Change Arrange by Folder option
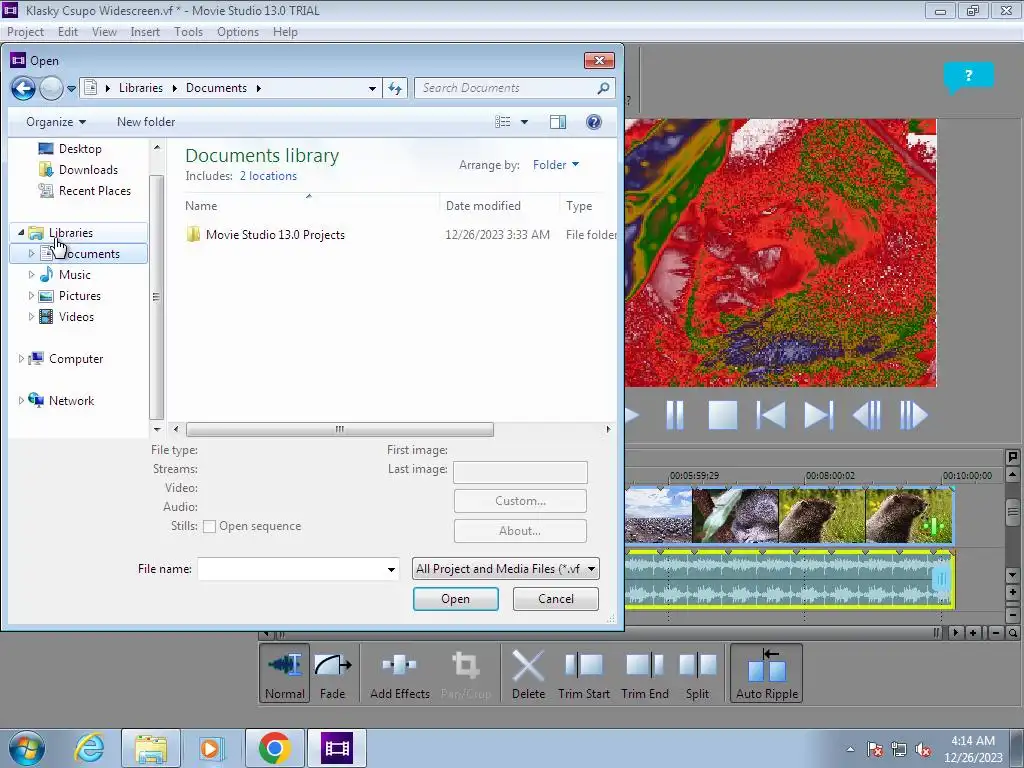The image size is (1024, 768). point(556,165)
